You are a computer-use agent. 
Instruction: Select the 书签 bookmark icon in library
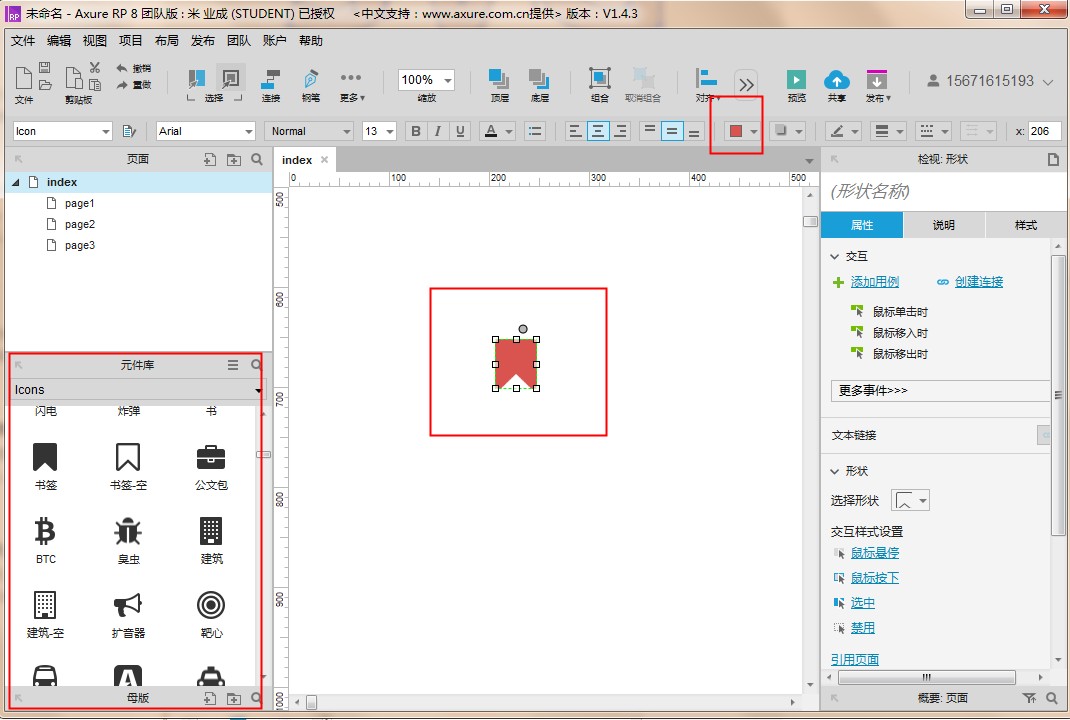(x=45, y=458)
